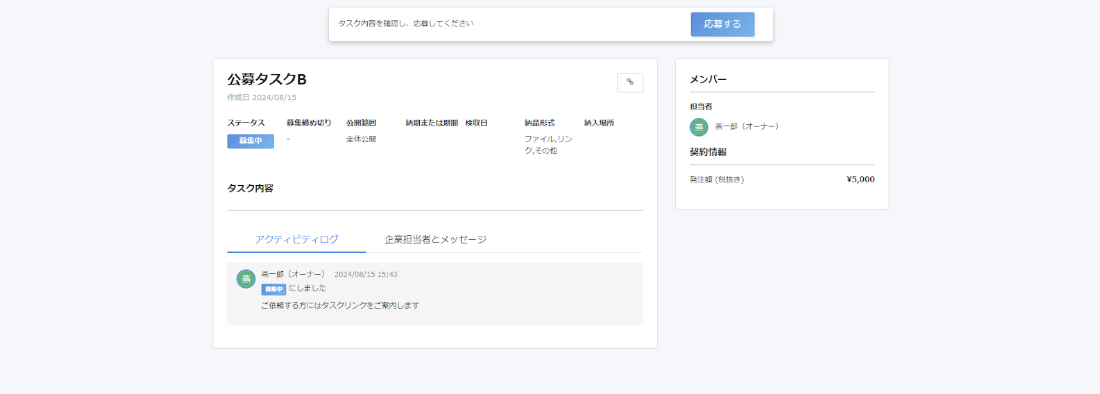Image resolution: width=1100 pixels, height=394 pixels.
Task: Click the owner name in the activity log entry
Action: pos(293,274)
